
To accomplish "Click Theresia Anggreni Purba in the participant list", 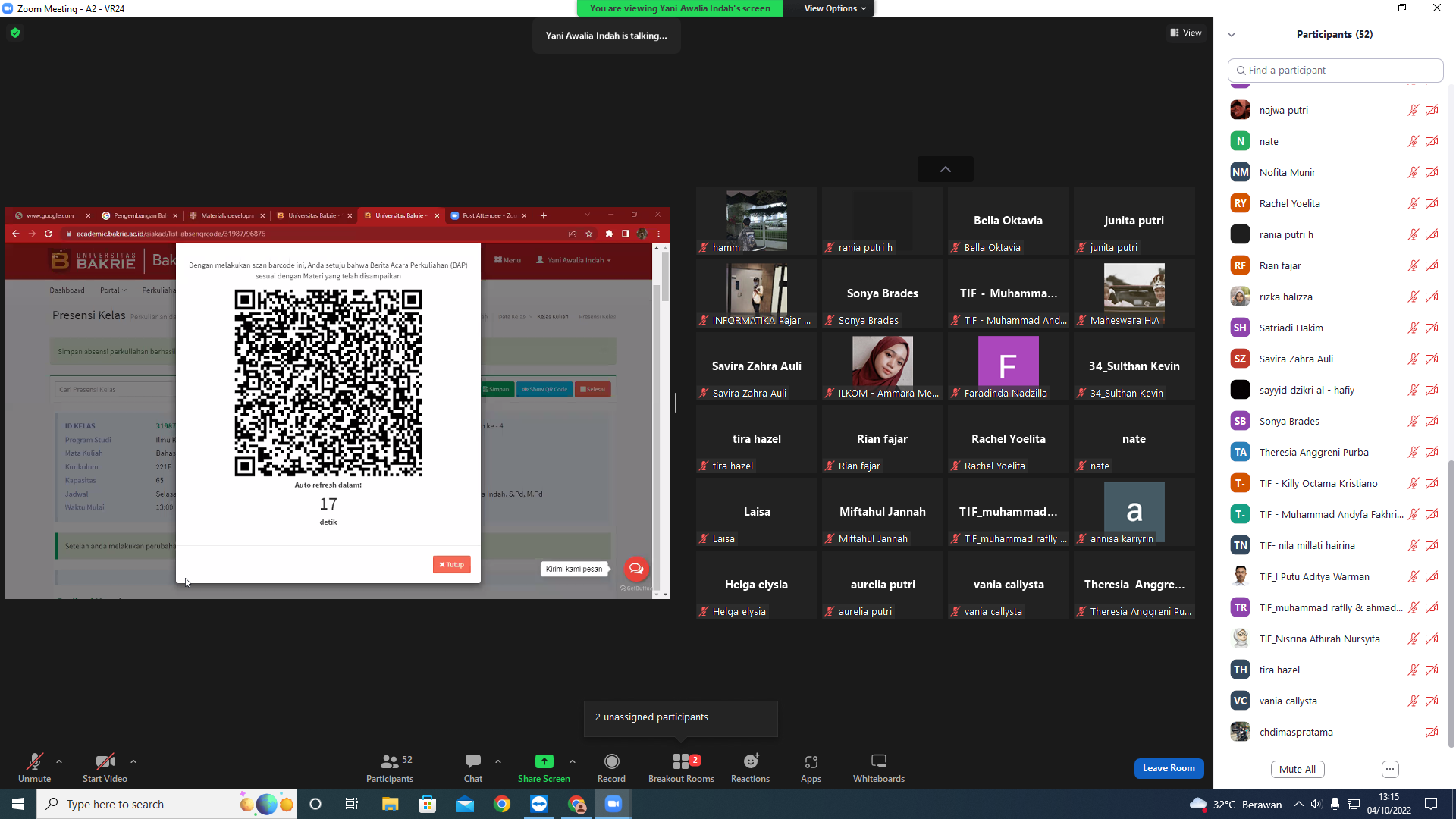I will tap(1313, 452).
